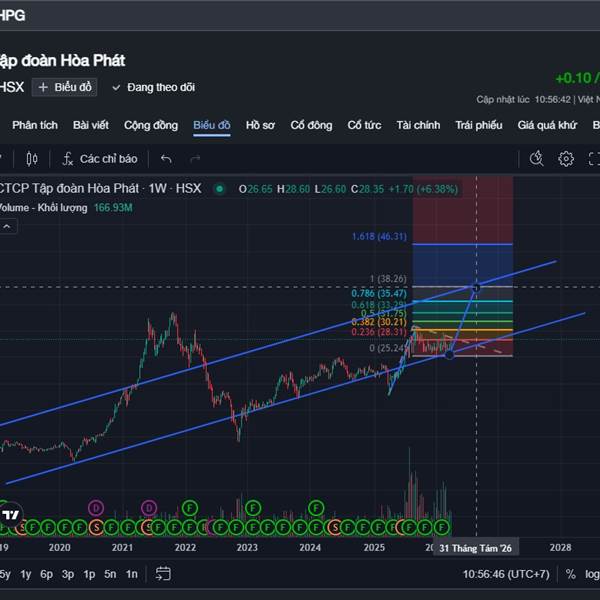This screenshot has width=600, height=600.
Task: Click the raised F marker near 2023
Action: (253, 508)
